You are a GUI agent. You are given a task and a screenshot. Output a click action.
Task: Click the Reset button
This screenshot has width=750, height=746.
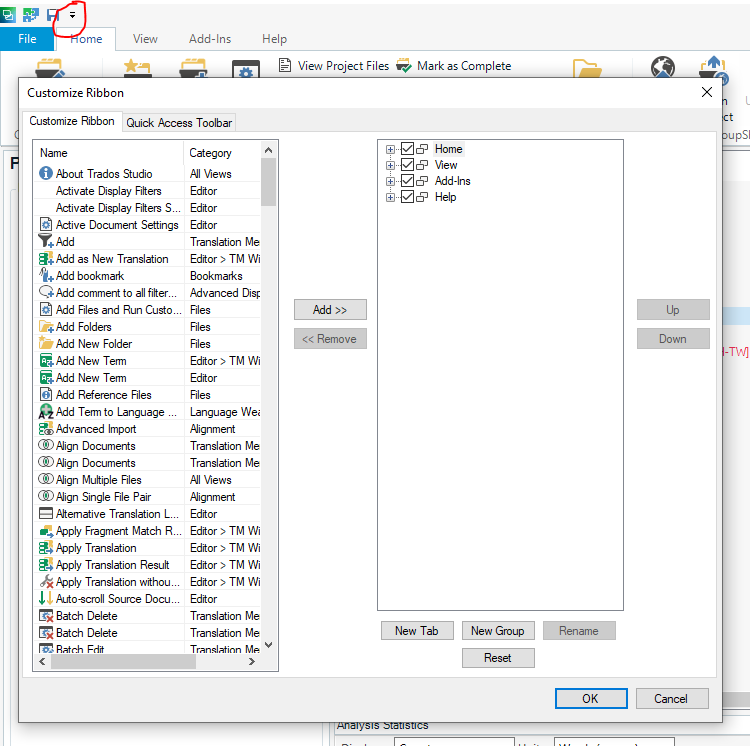click(x=498, y=658)
